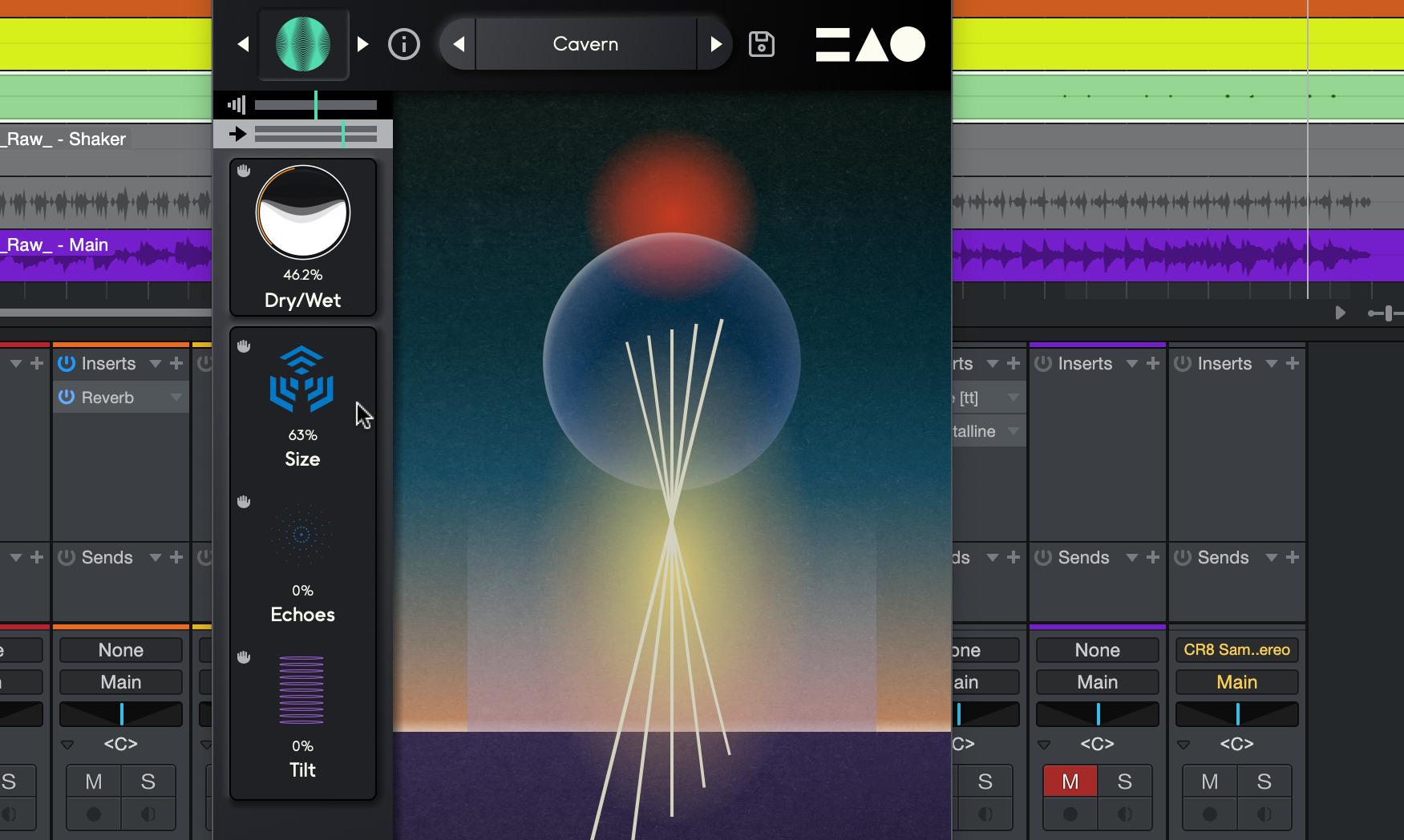Open the [tt] insert dropdown arrow
Screen dimensions: 1404x840
point(1013,398)
